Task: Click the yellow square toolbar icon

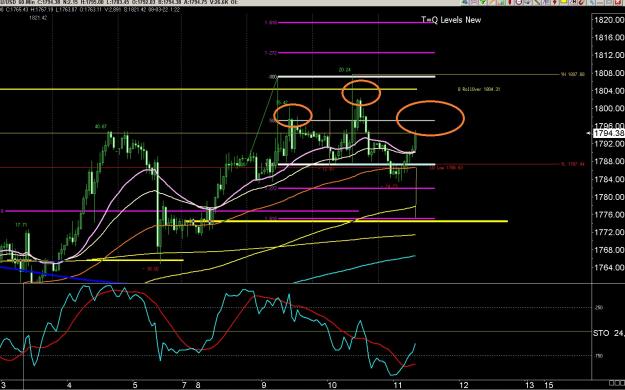Action: tap(564, 2)
